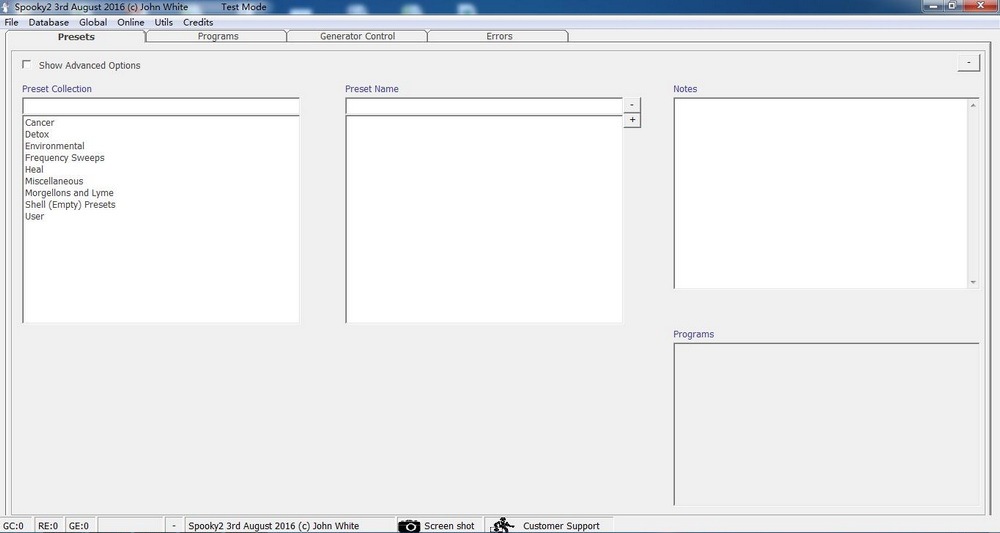The image size is (1000, 533).
Task: Open the Database menu
Action: point(48,22)
